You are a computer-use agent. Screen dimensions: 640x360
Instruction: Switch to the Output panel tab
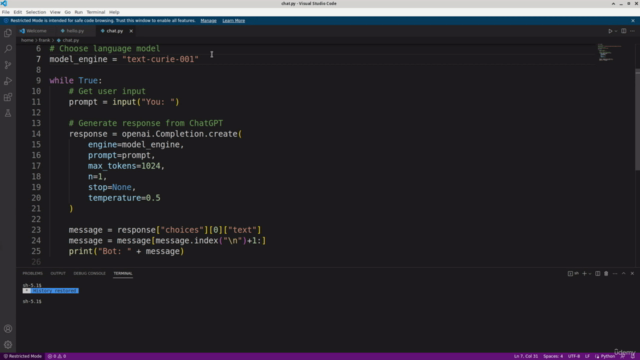pyautogui.click(x=58, y=273)
